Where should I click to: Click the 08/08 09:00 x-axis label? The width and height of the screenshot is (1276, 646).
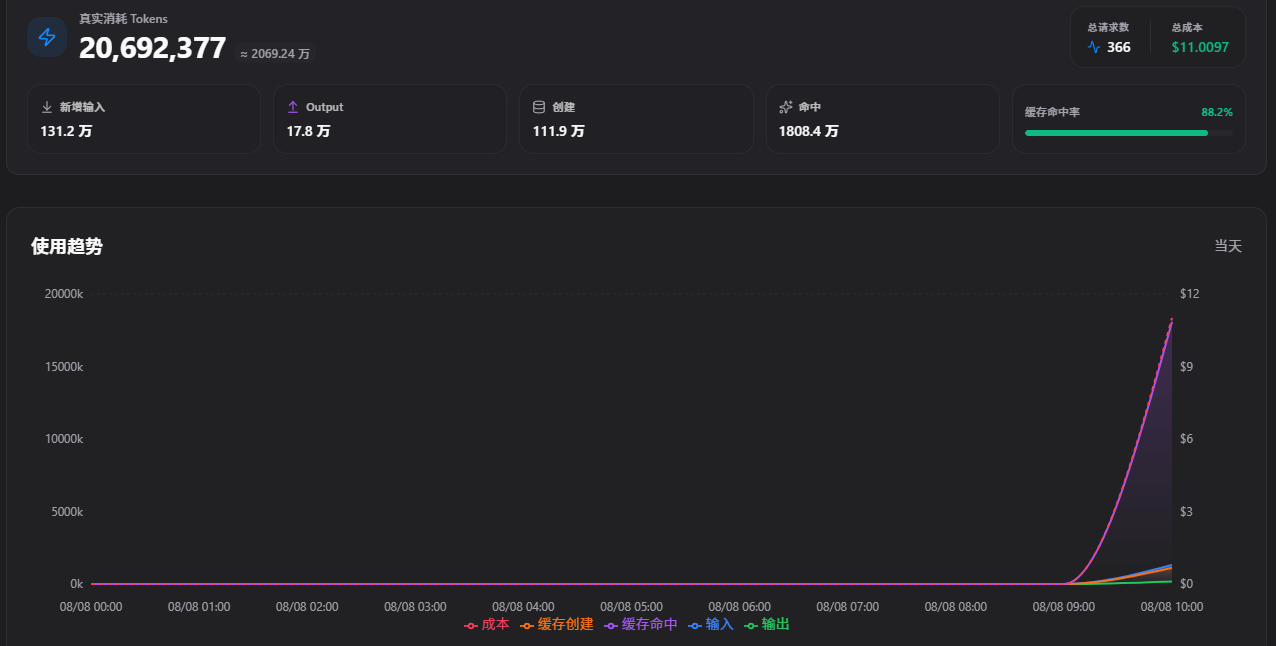[x=1063, y=607]
